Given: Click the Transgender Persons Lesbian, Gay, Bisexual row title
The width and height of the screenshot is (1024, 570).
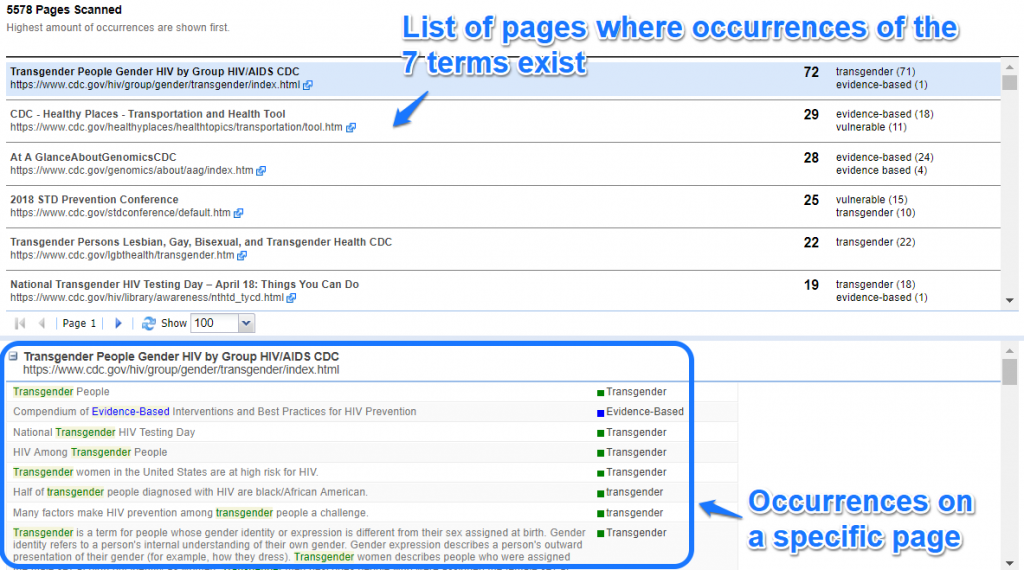Looking at the screenshot, I should click(201, 242).
